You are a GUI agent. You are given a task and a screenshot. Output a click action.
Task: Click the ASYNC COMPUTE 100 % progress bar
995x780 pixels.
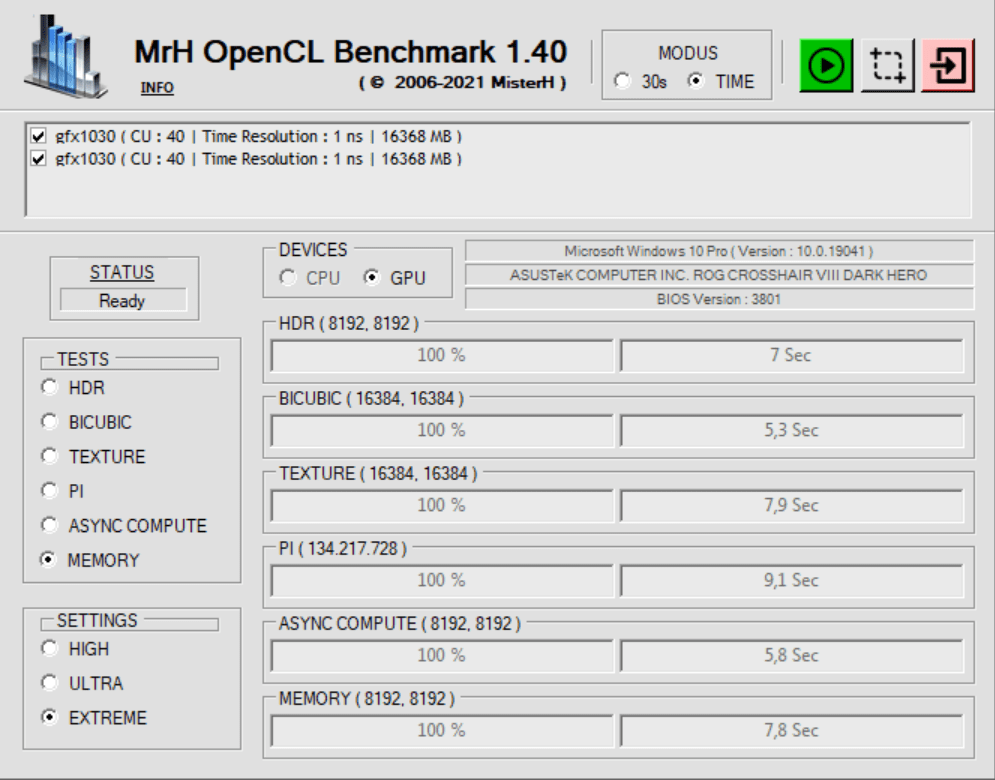[442, 655]
